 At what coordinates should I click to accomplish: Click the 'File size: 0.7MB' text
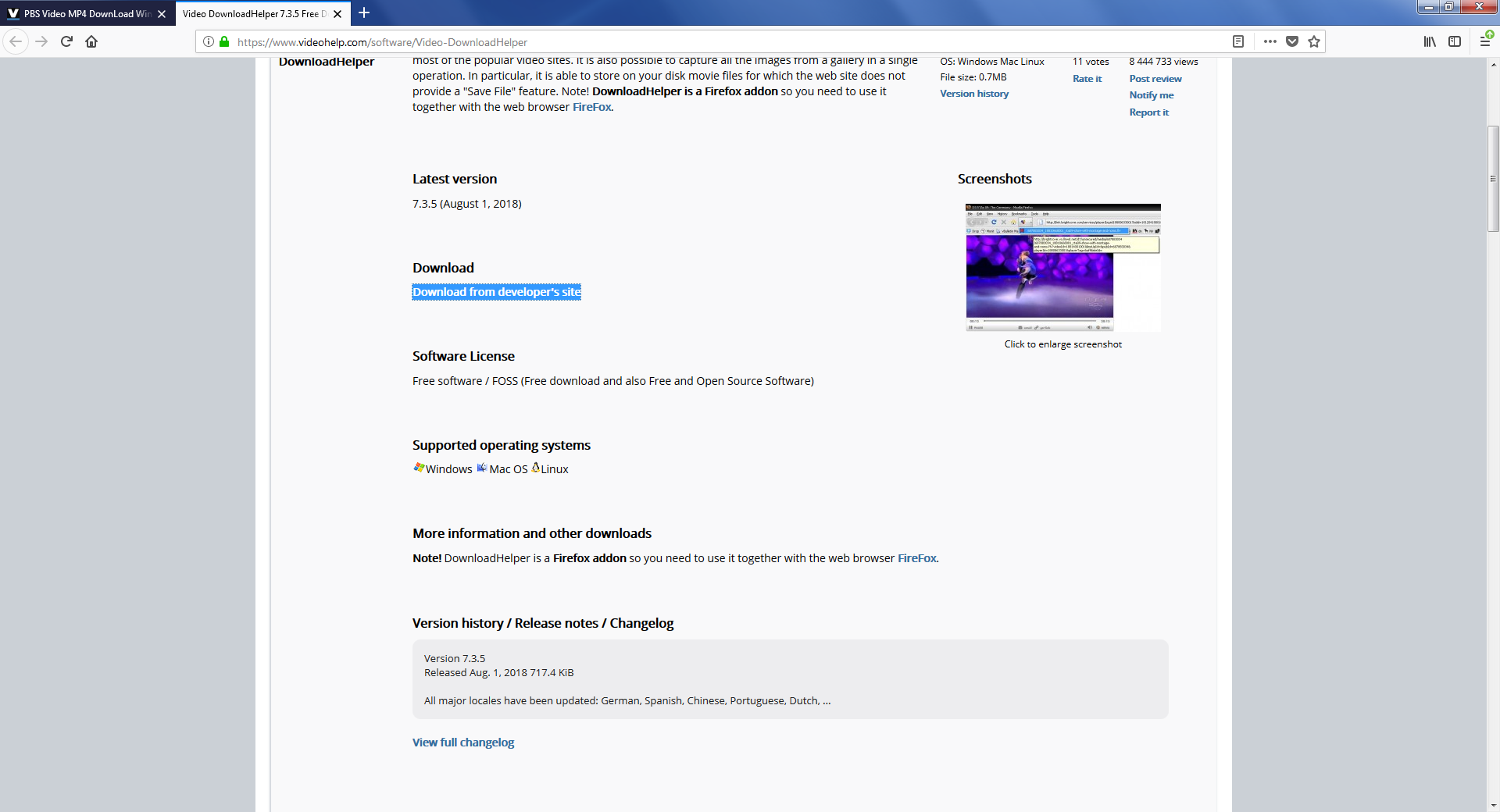pyautogui.click(x=973, y=77)
